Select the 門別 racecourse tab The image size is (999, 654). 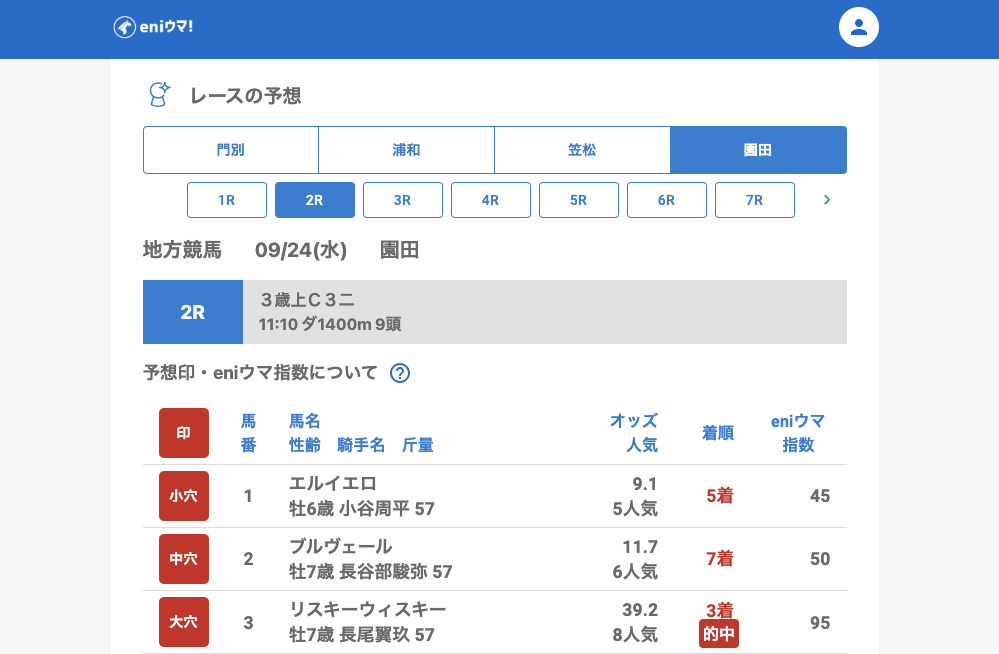click(x=231, y=150)
